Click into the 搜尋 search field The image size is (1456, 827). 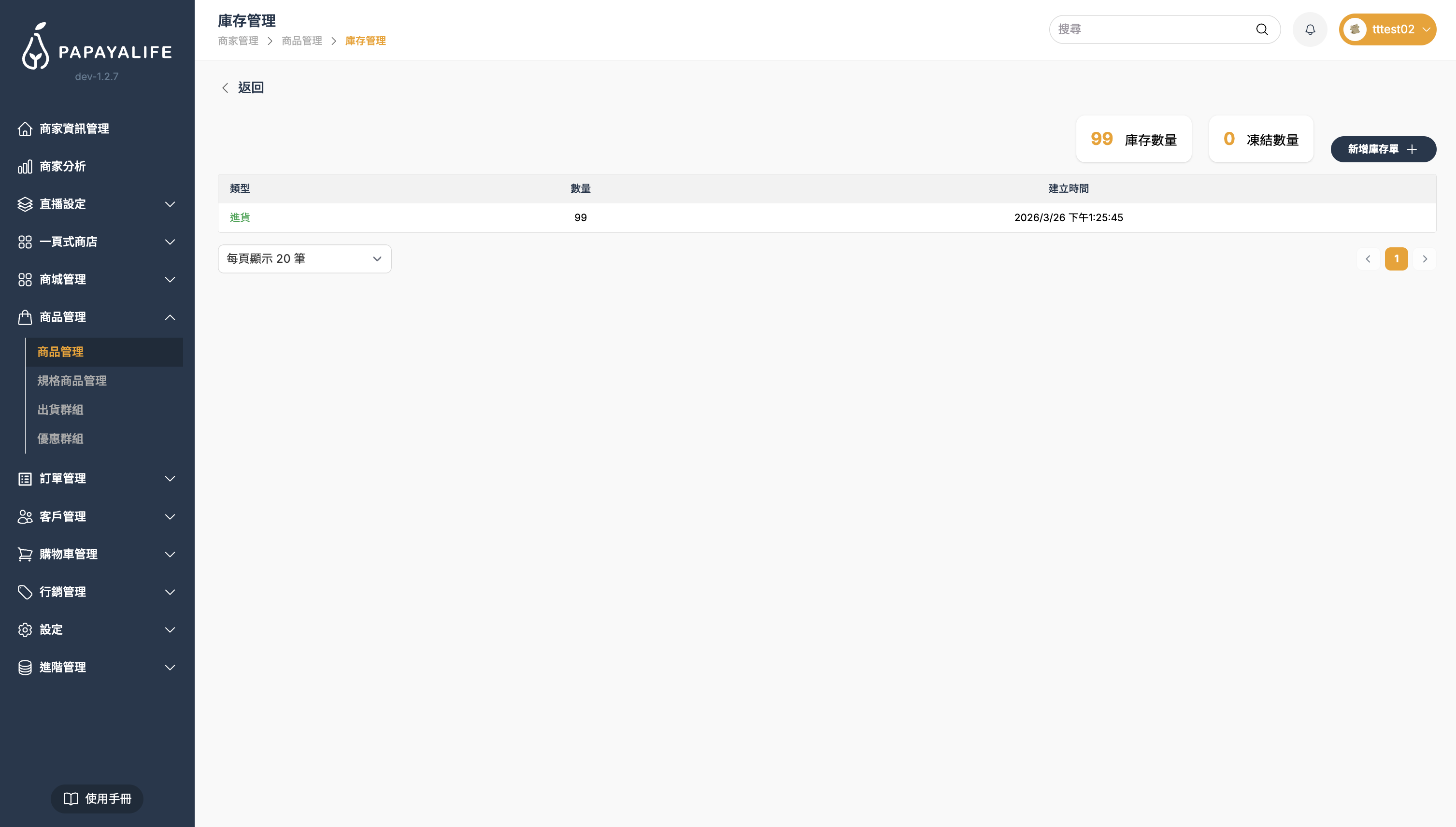coord(1153,29)
